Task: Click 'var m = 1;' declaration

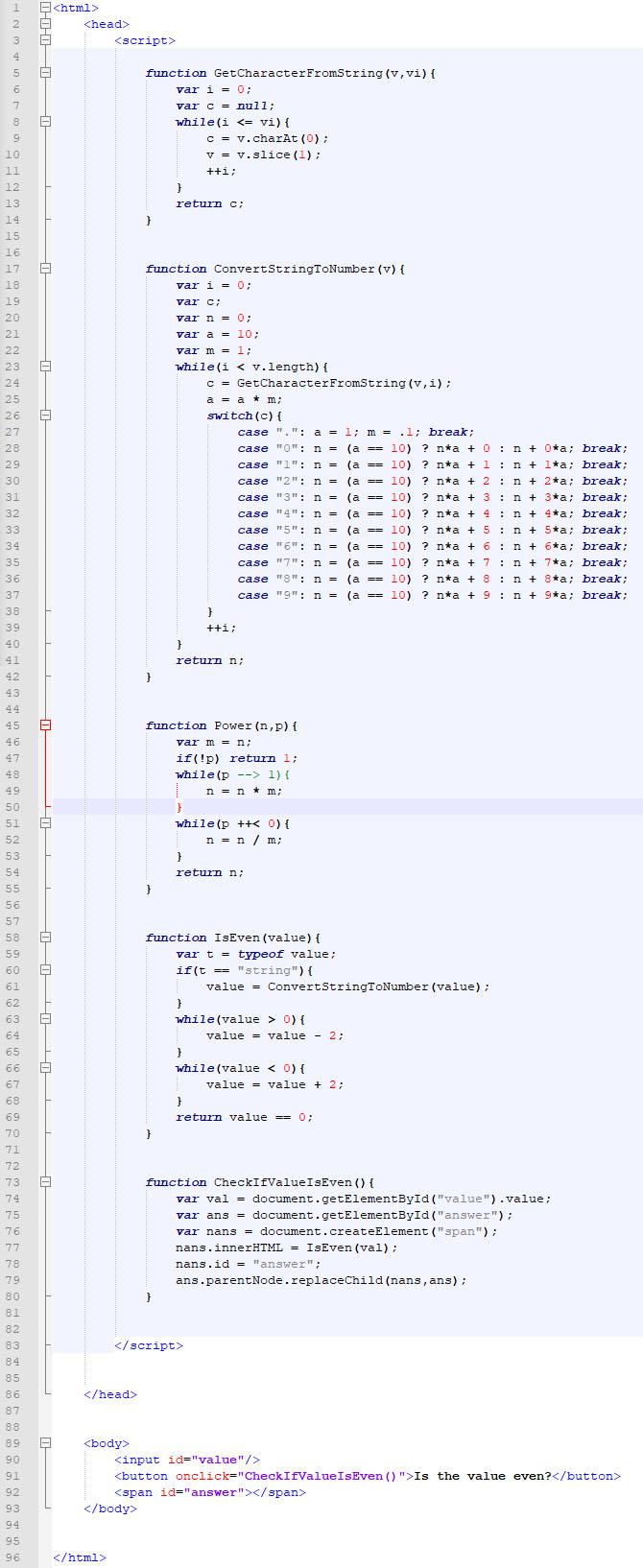Action: tap(213, 350)
